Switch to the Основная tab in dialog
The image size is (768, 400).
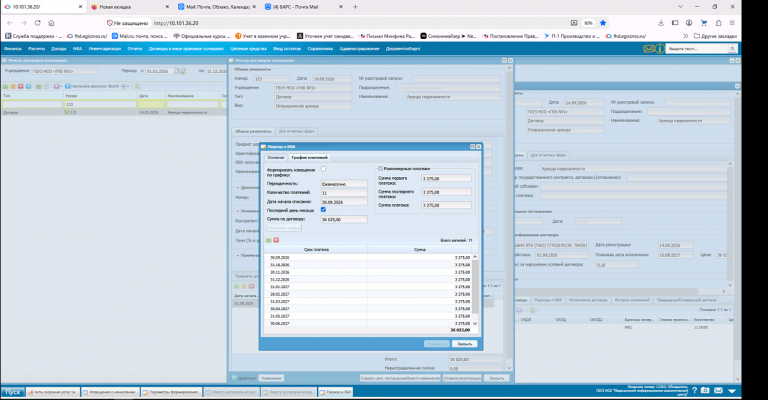[x=275, y=158]
